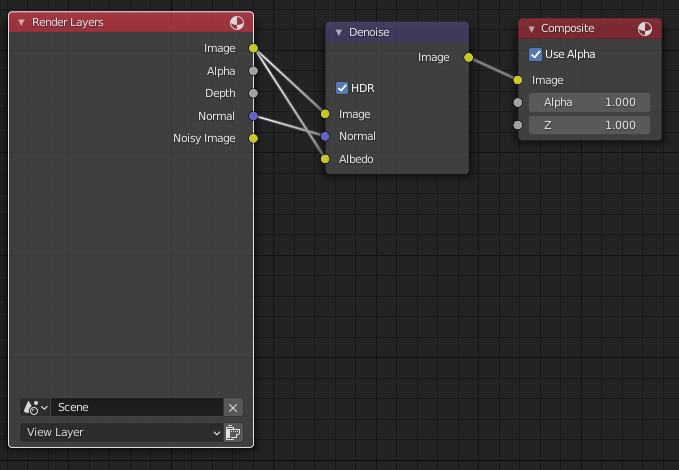Viewport: 679px width, 470px height.
Task: Click Composite Z input socket
Action: coord(518,125)
